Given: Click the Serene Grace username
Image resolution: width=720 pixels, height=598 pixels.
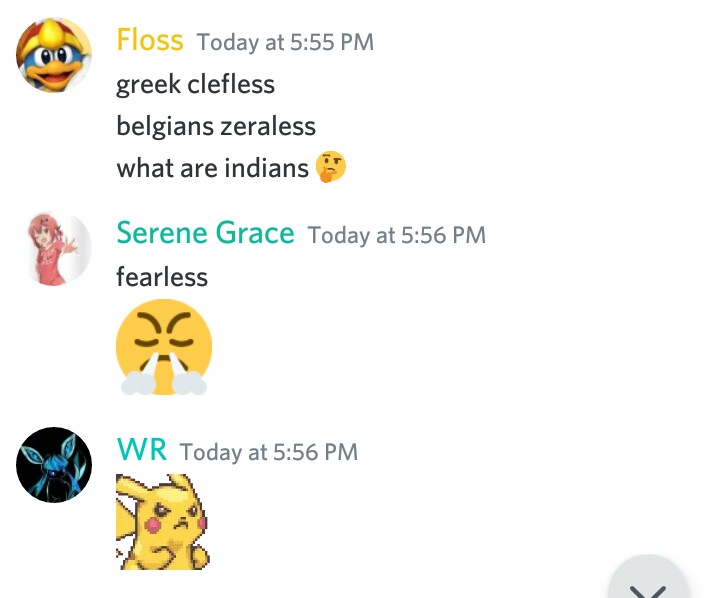Looking at the screenshot, I should (205, 233).
